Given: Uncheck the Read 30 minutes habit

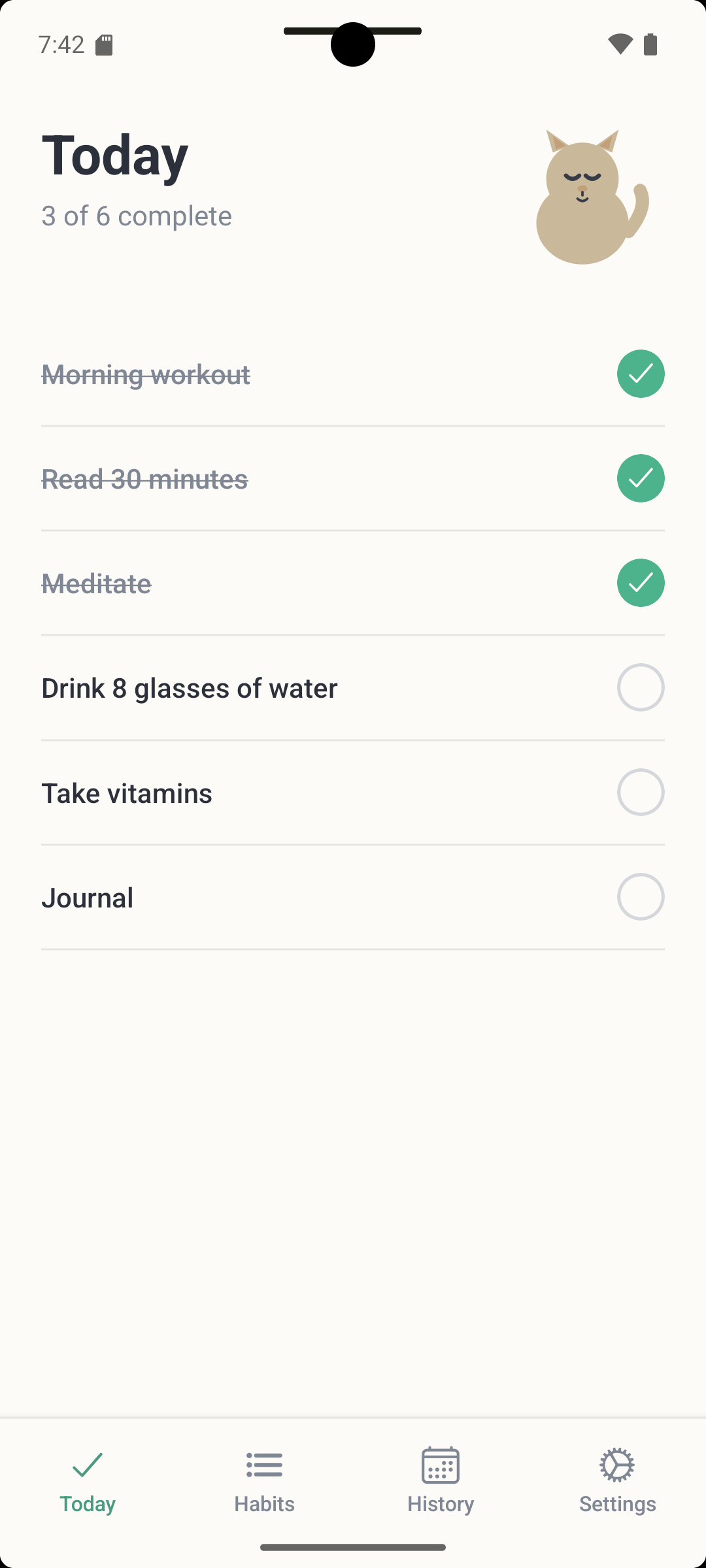Looking at the screenshot, I should 641,478.
